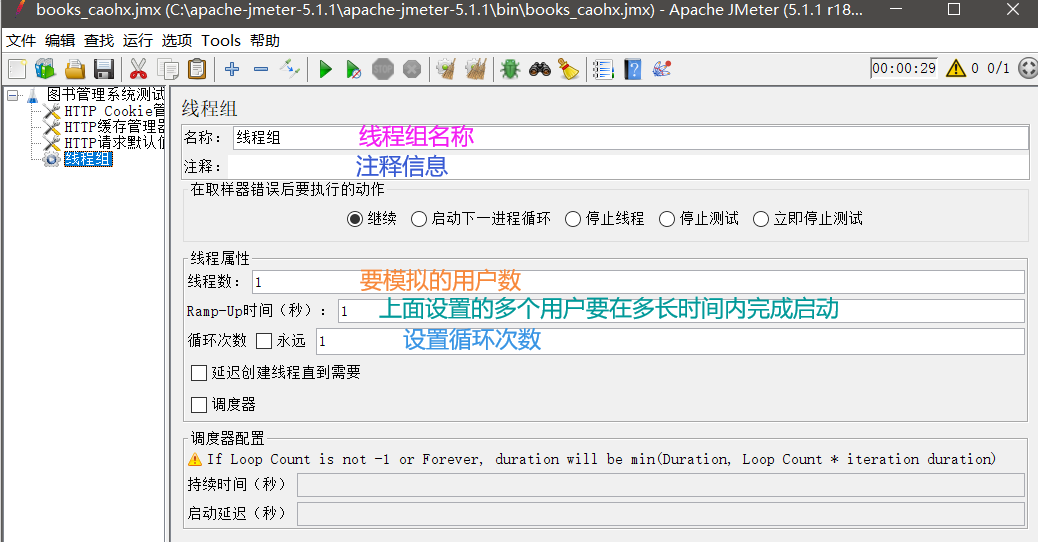Image resolution: width=1038 pixels, height=542 pixels.
Task: Open the 查找 menu
Action: coord(99,41)
